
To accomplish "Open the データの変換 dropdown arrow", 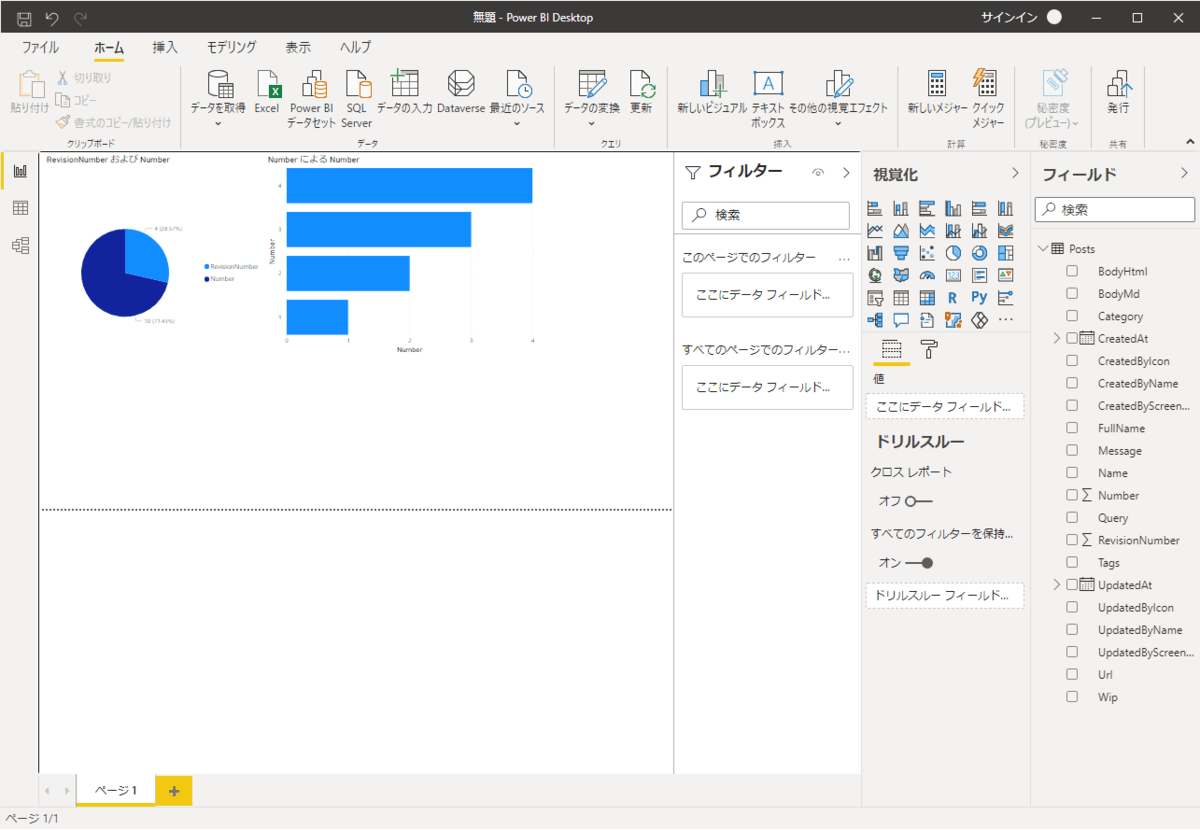I will point(591,124).
